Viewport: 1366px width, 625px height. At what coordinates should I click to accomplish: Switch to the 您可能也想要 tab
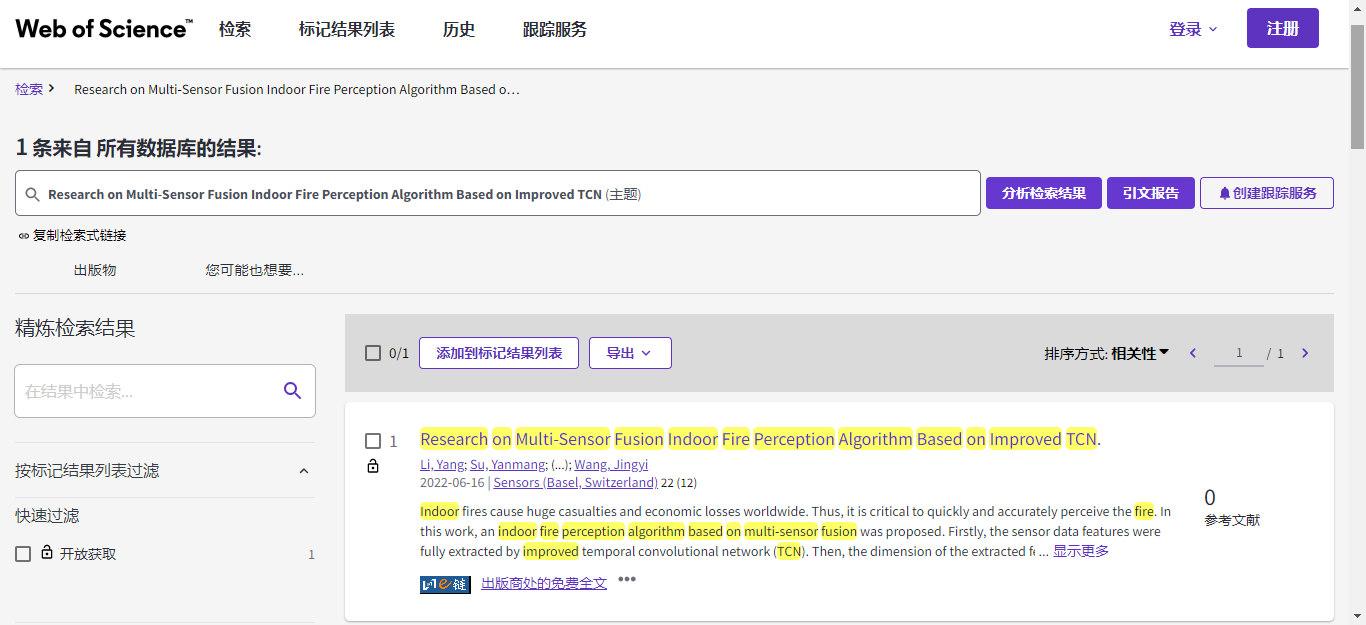pos(254,270)
